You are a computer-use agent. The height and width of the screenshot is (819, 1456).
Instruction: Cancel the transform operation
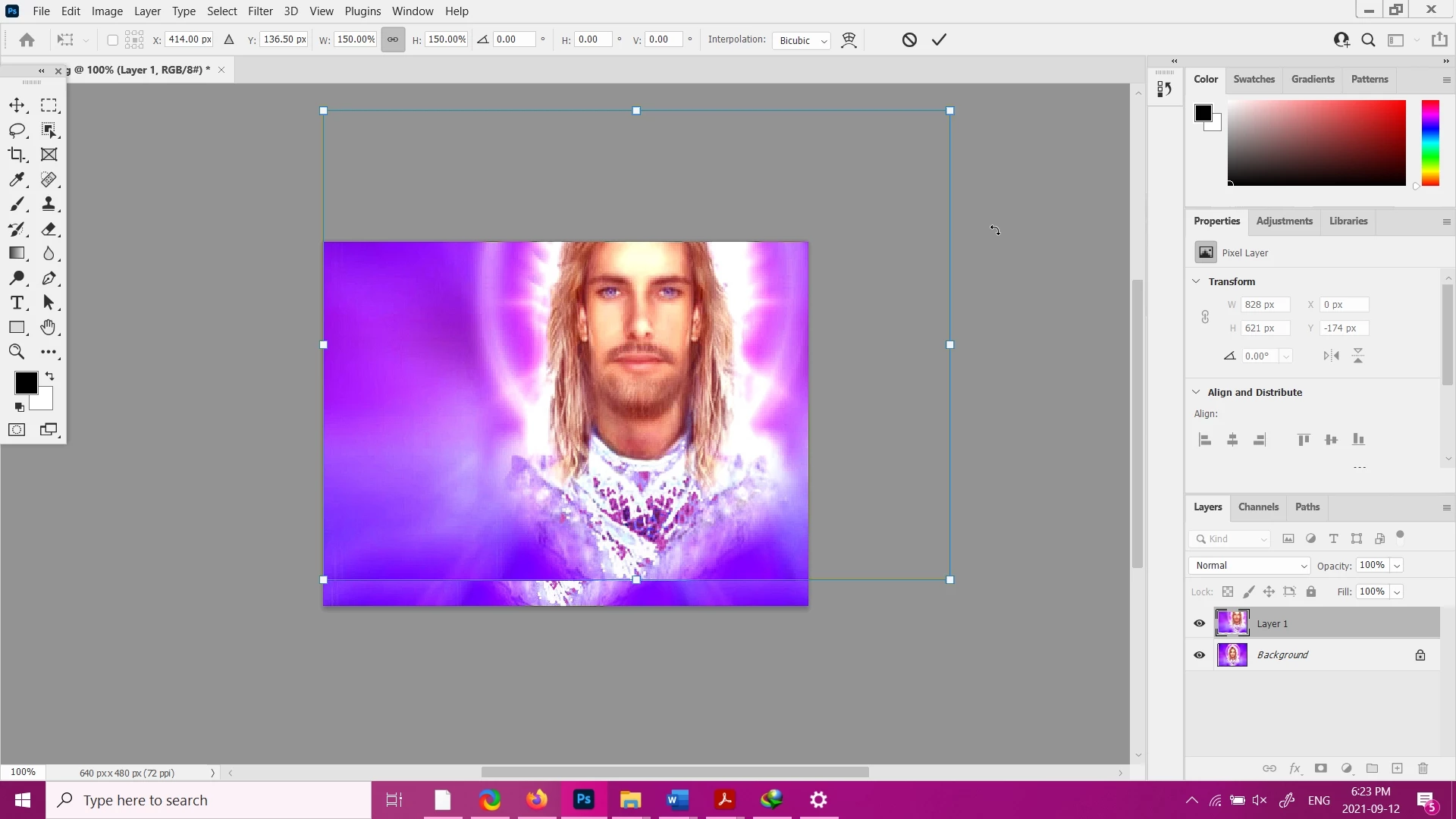pos(909,39)
